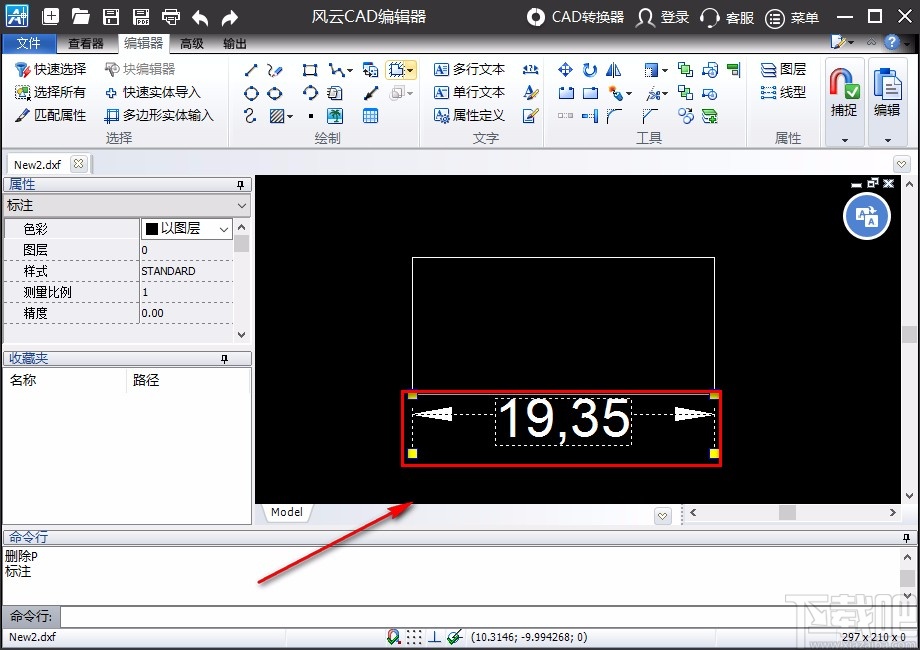Toggle ortho mode in status bar
Screen dimensions: 920x650
pos(435,636)
